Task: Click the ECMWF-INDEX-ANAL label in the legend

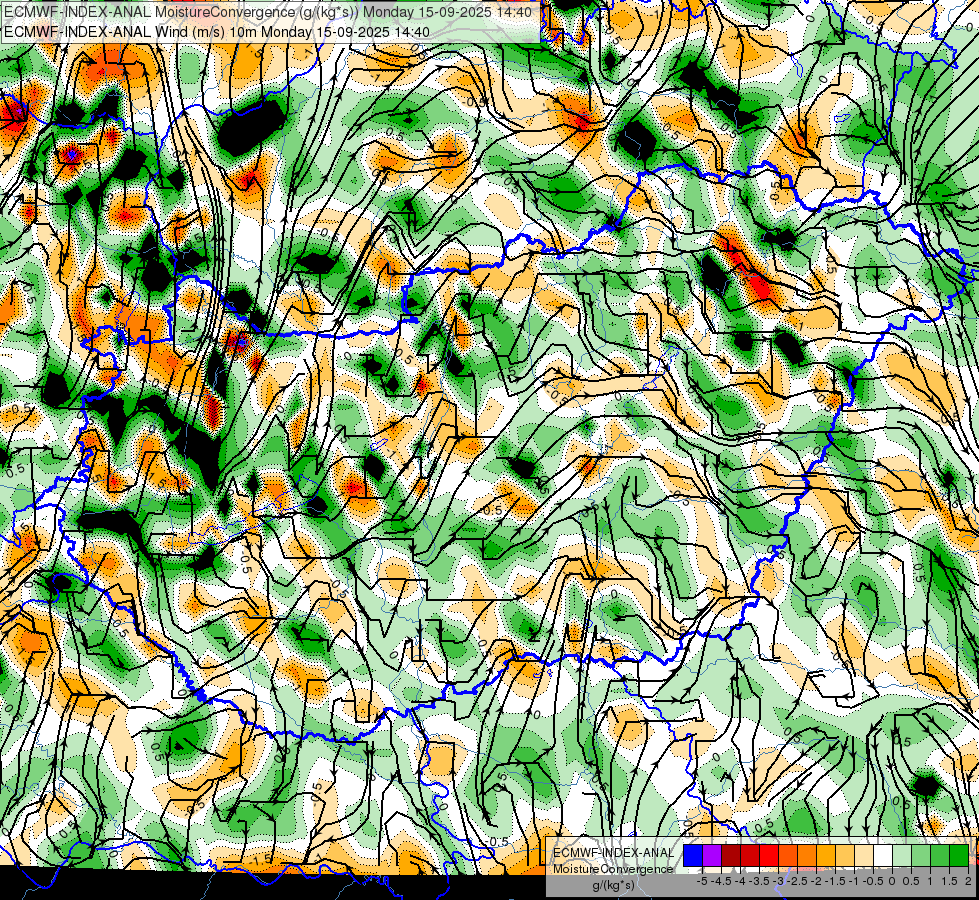Action: click(614, 853)
